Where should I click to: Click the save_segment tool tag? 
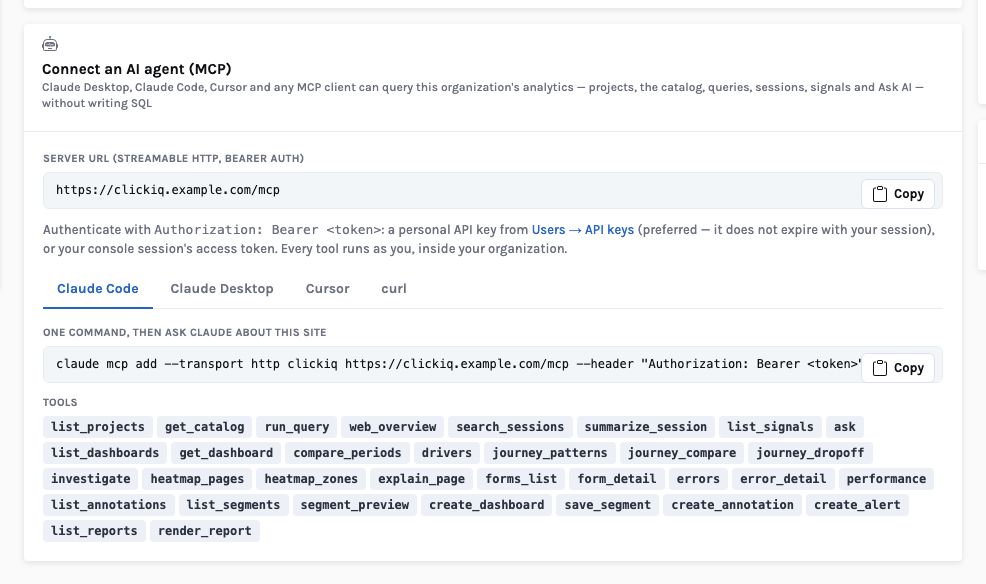[607, 505]
